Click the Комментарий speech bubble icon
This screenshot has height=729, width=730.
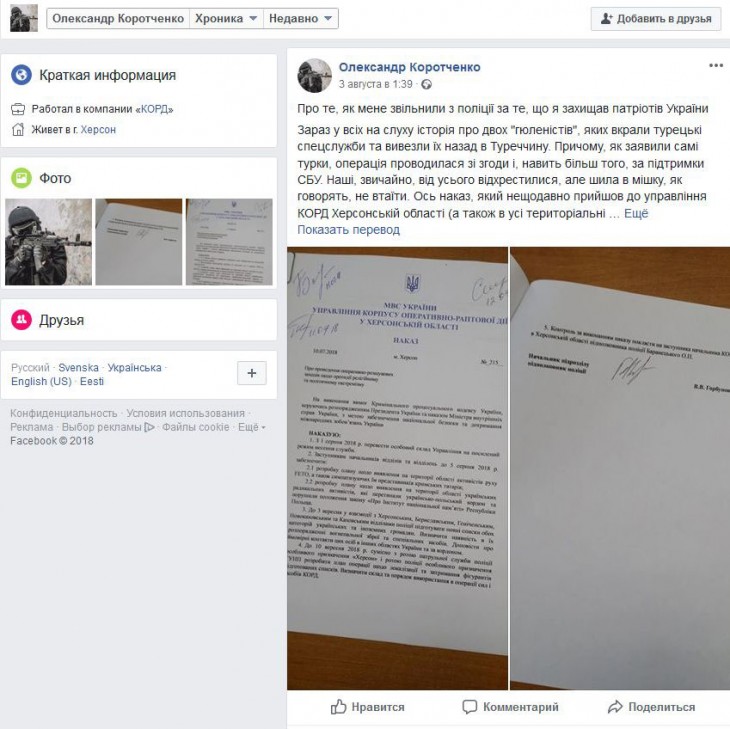[x=470, y=707]
